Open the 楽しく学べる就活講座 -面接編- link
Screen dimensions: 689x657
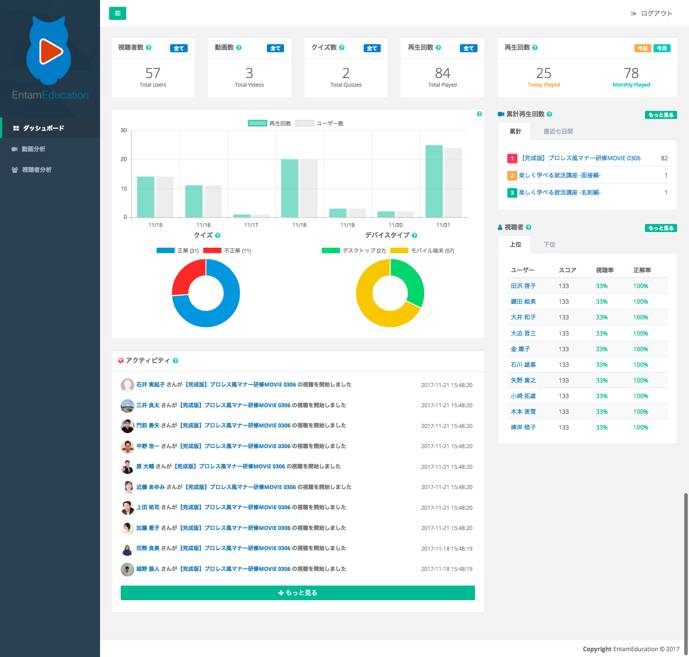(x=560, y=175)
